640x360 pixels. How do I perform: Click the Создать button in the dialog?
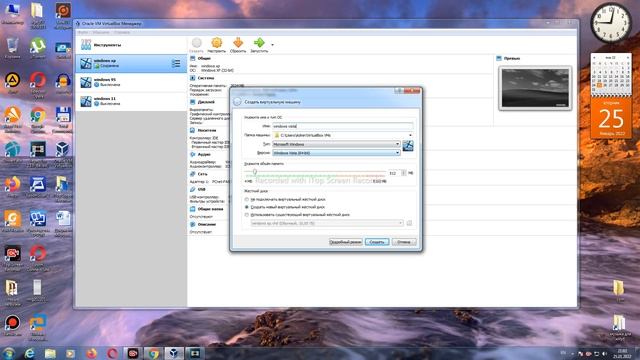click(x=377, y=242)
